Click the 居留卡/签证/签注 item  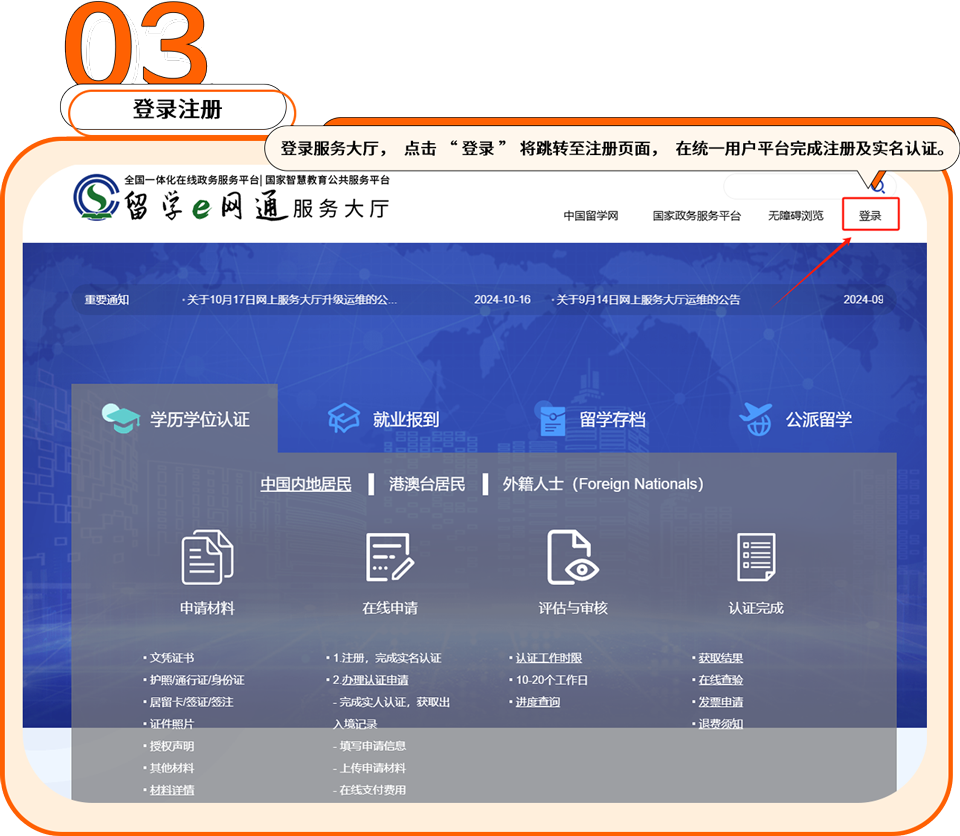[192, 702]
